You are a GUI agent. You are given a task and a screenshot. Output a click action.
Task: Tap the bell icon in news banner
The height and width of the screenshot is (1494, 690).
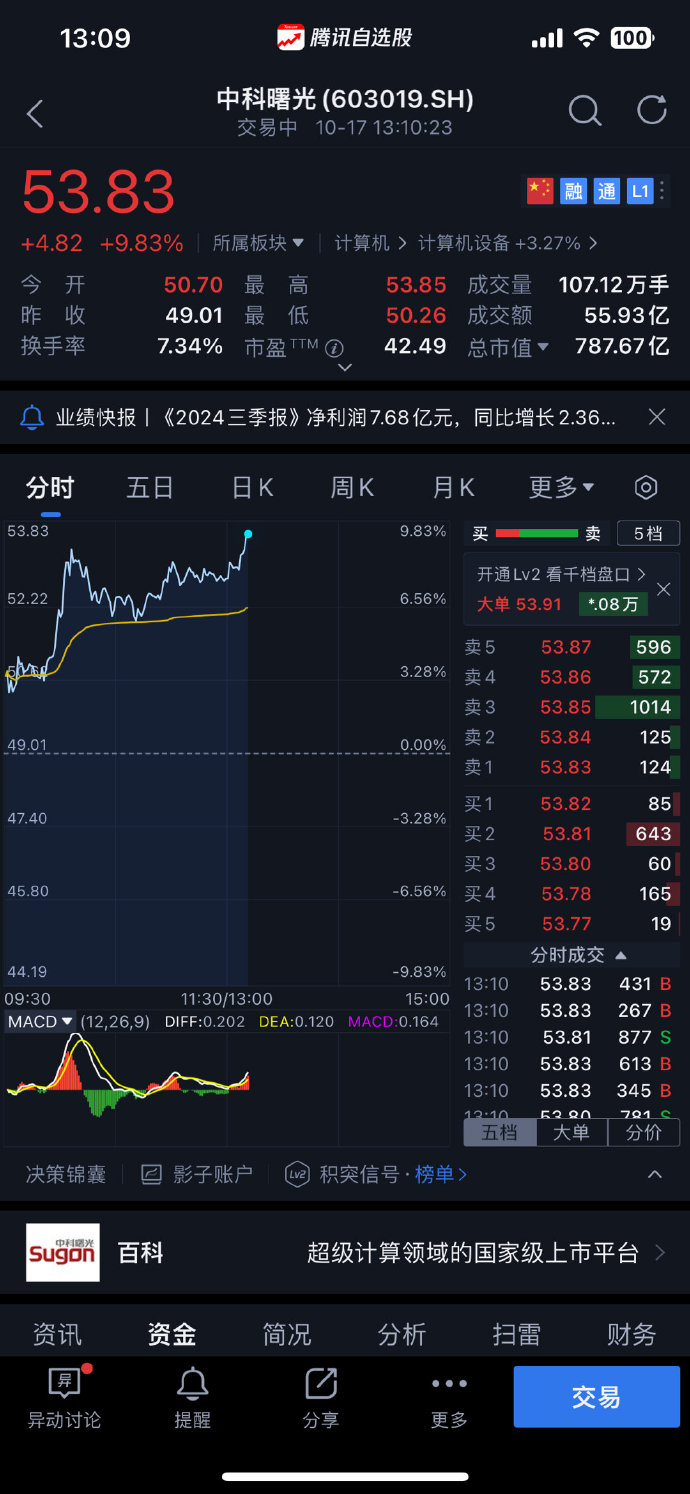[x=32, y=417]
